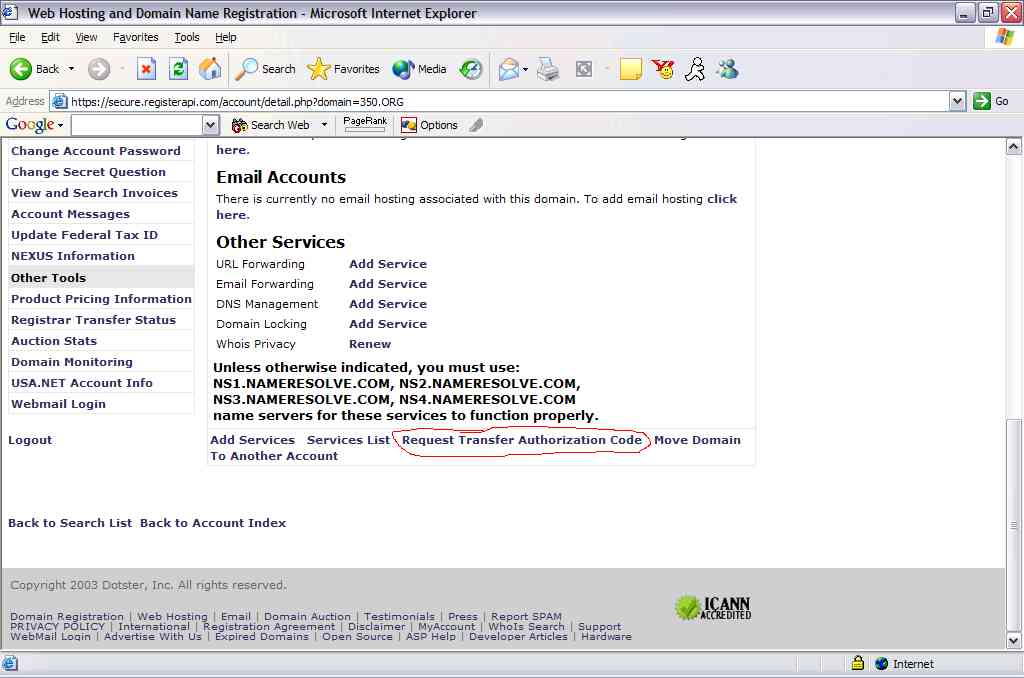The height and width of the screenshot is (678, 1024).
Task: Open Google toolbar Options
Action: tap(429, 125)
